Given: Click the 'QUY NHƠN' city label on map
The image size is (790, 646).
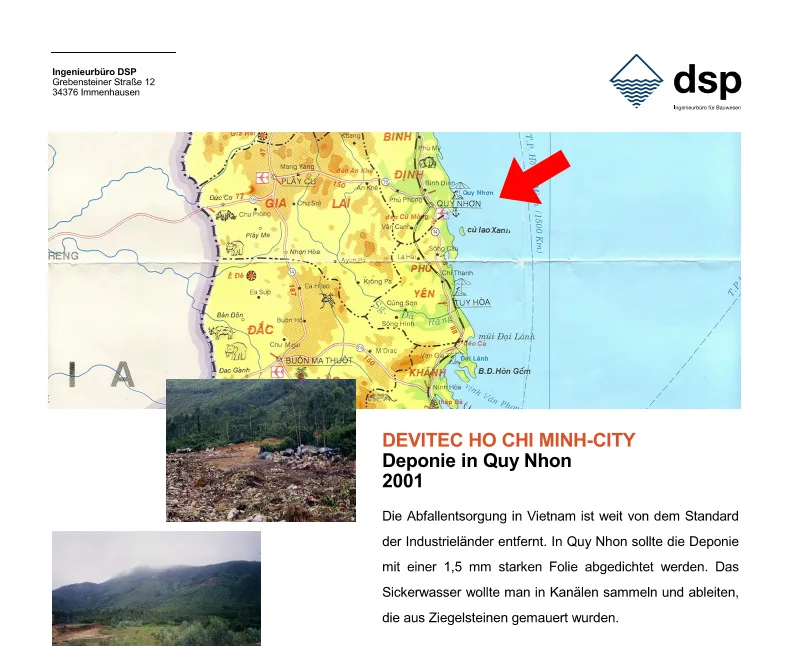Looking at the screenshot, I should 458,204.
